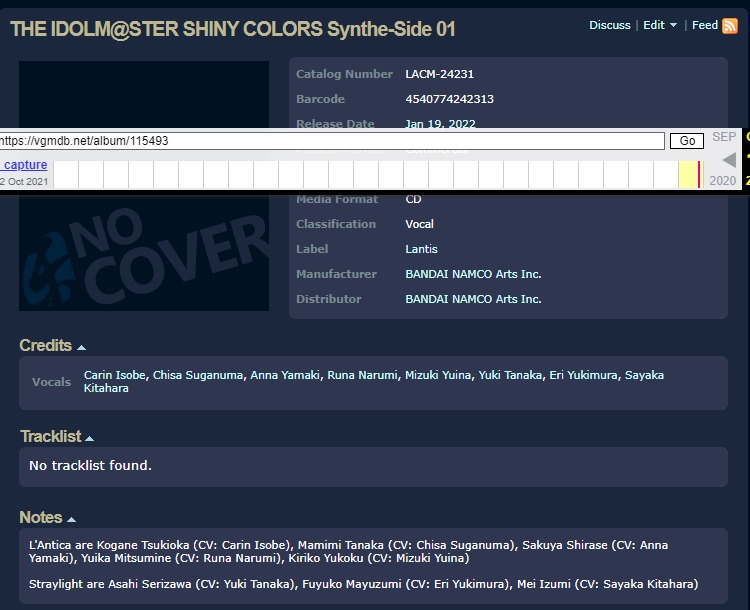Click the album title heading
Image resolution: width=750 pixels, height=610 pixels.
click(x=232, y=29)
